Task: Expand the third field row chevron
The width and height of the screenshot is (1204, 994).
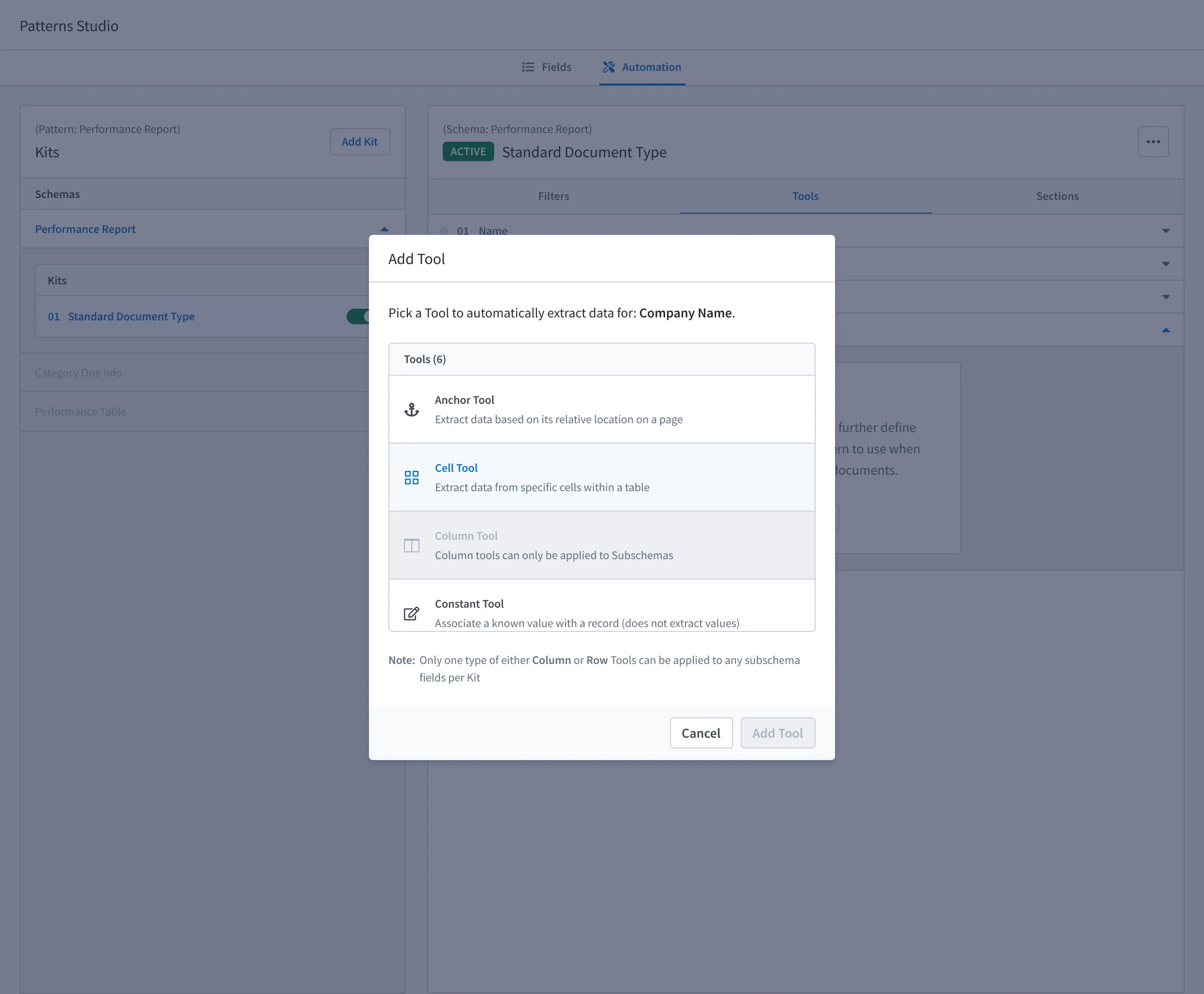Action: coord(1166,297)
